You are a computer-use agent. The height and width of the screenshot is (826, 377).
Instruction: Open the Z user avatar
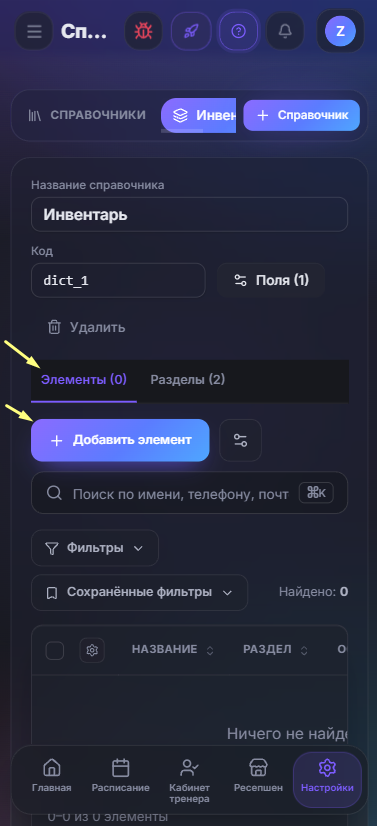pos(340,31)
